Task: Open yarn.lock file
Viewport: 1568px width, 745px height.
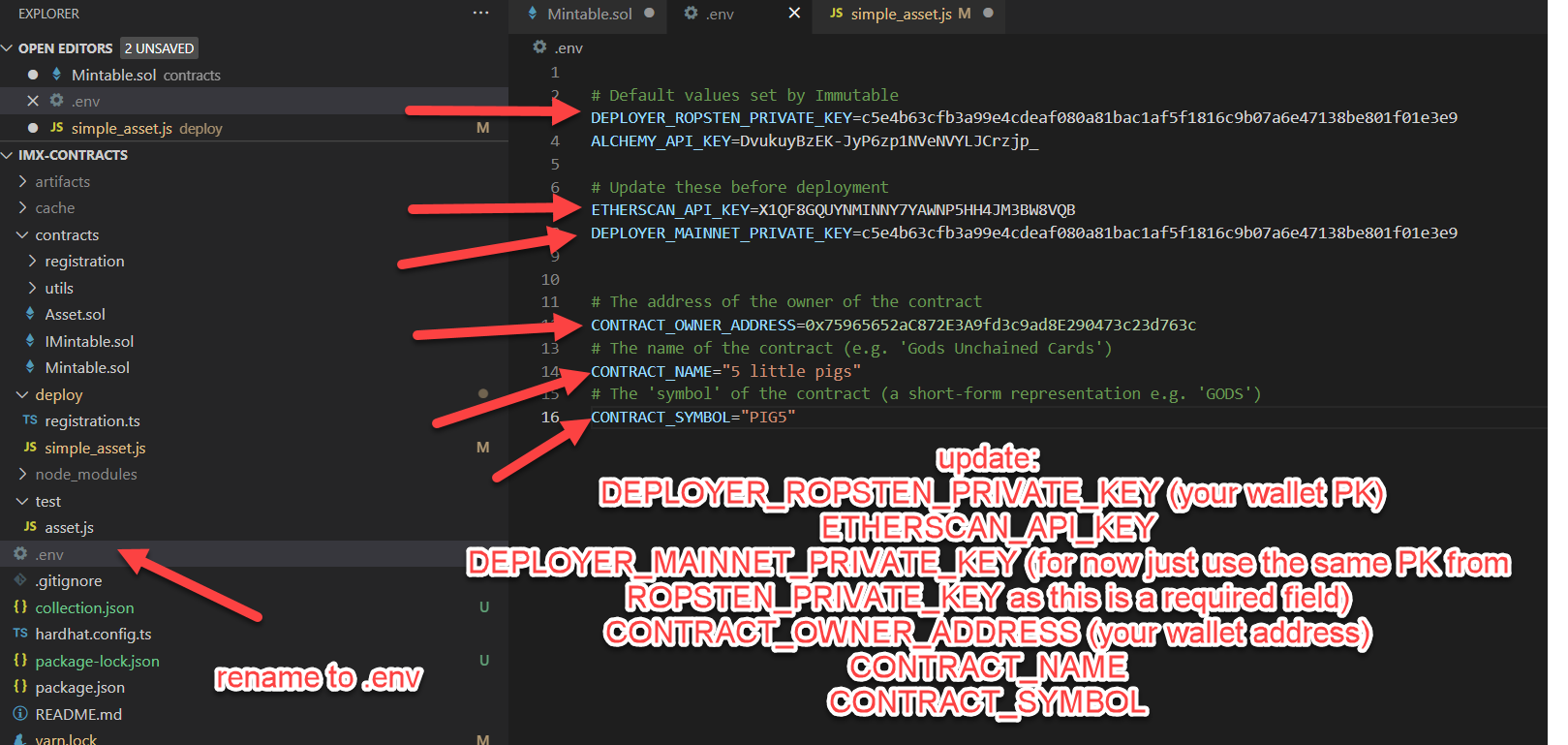Action: tap(66, 738)
